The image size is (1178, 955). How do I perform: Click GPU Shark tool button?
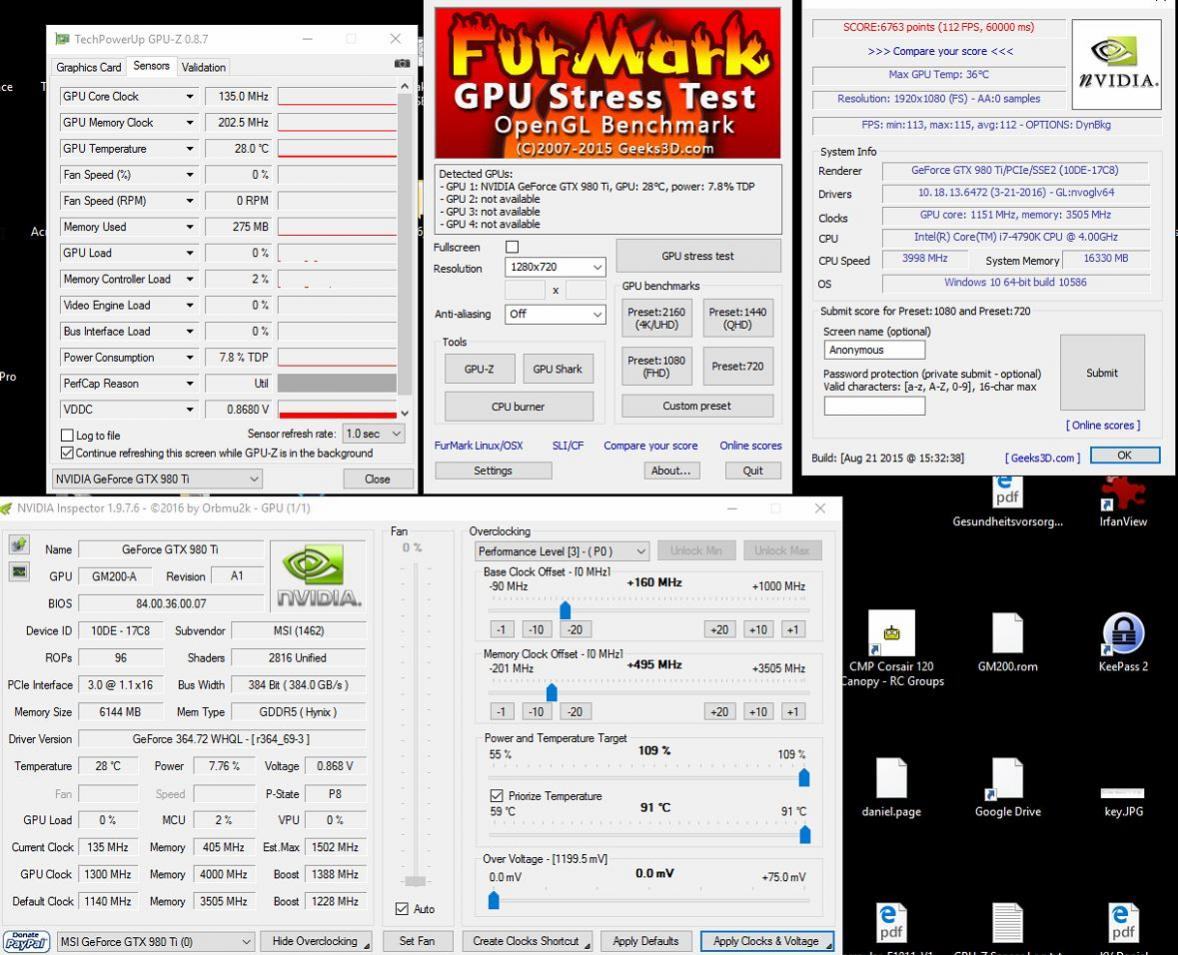pos(557,369)
